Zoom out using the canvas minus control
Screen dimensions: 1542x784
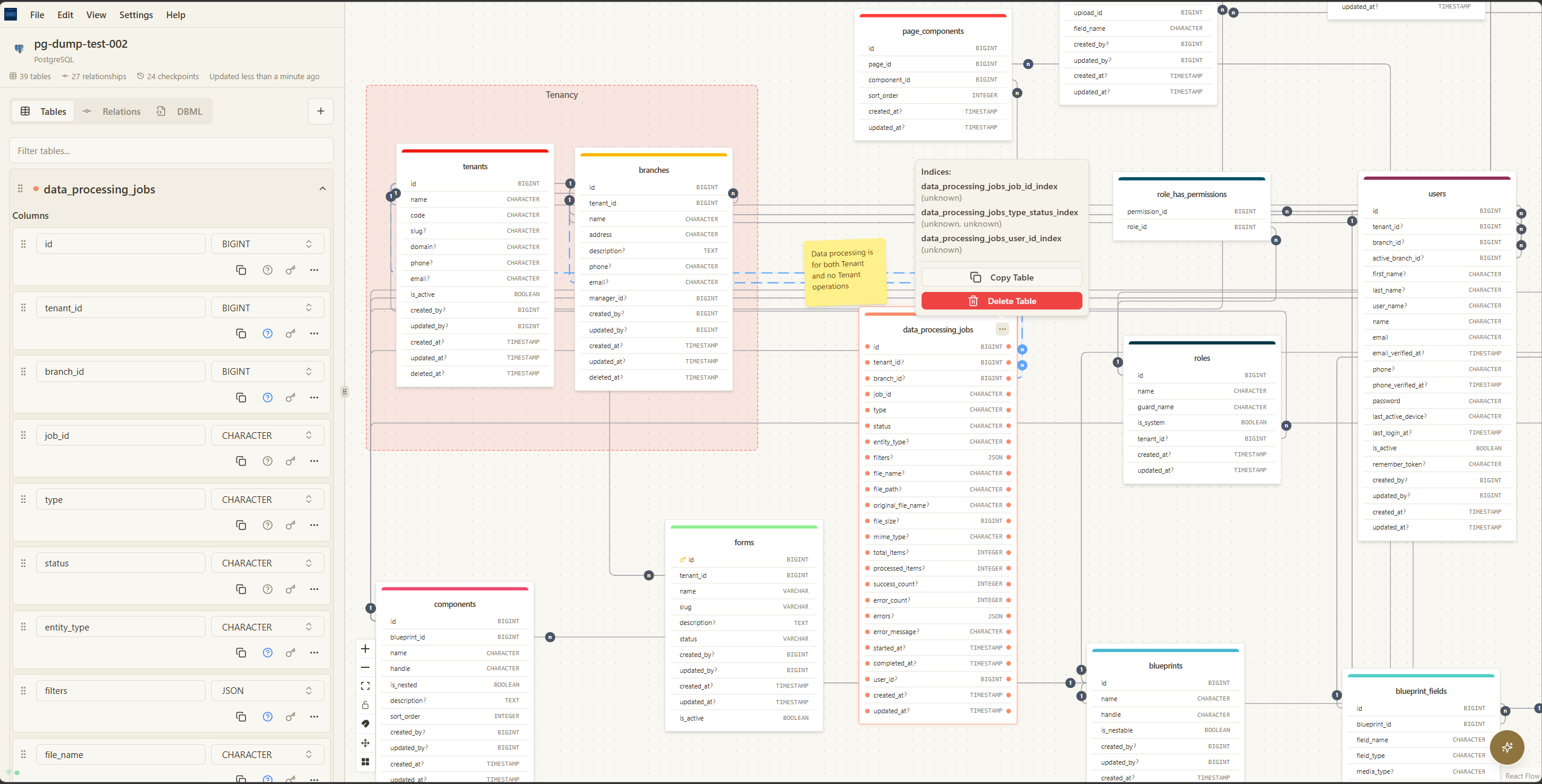(365, 667)
